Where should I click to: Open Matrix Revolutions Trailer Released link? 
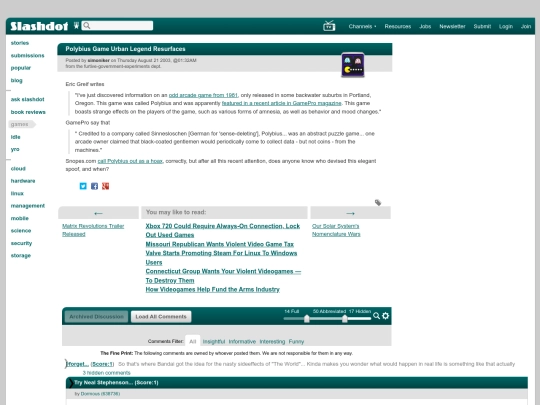pos(93,230)
